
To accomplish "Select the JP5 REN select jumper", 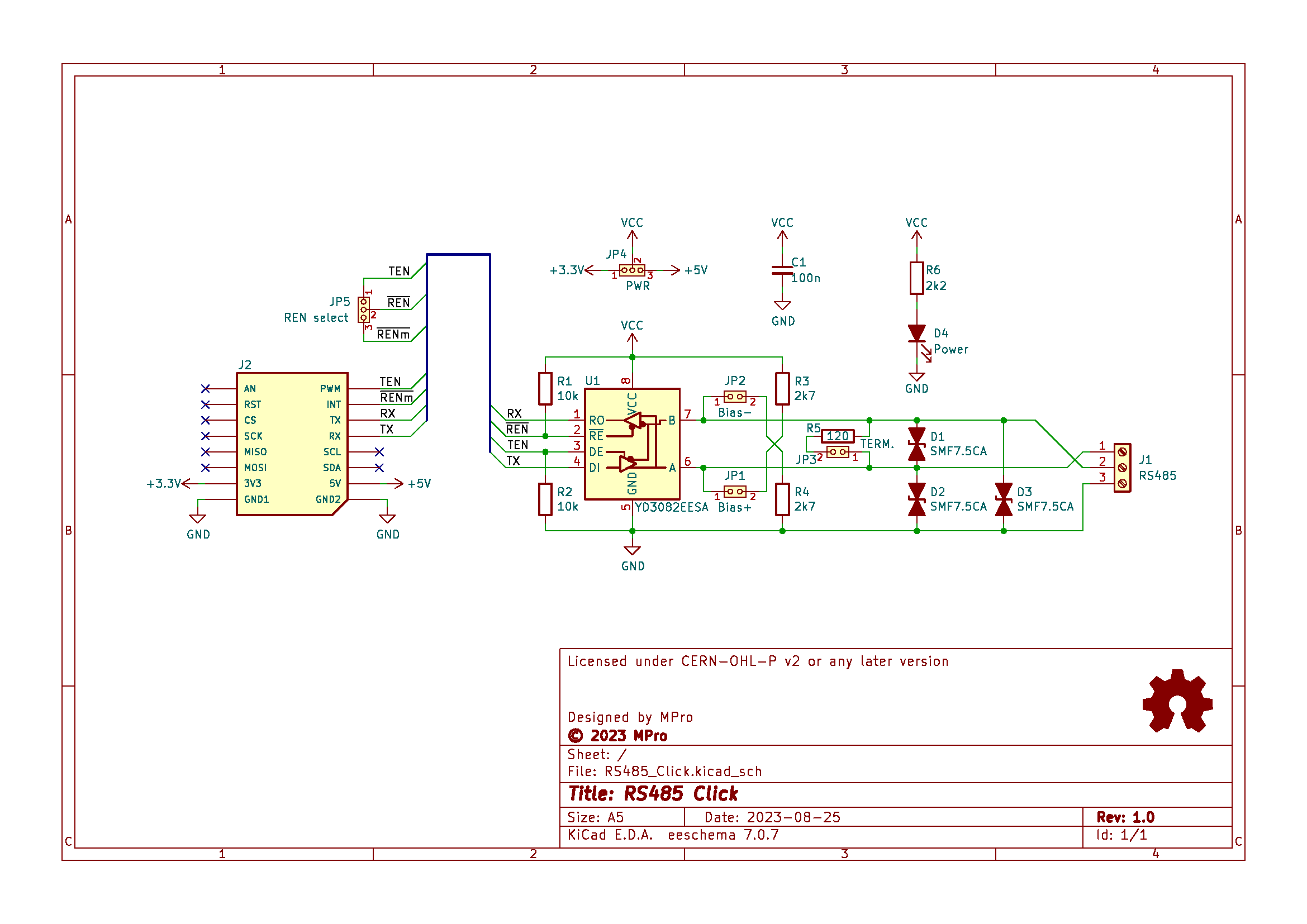I will click(x=364, y=309).
